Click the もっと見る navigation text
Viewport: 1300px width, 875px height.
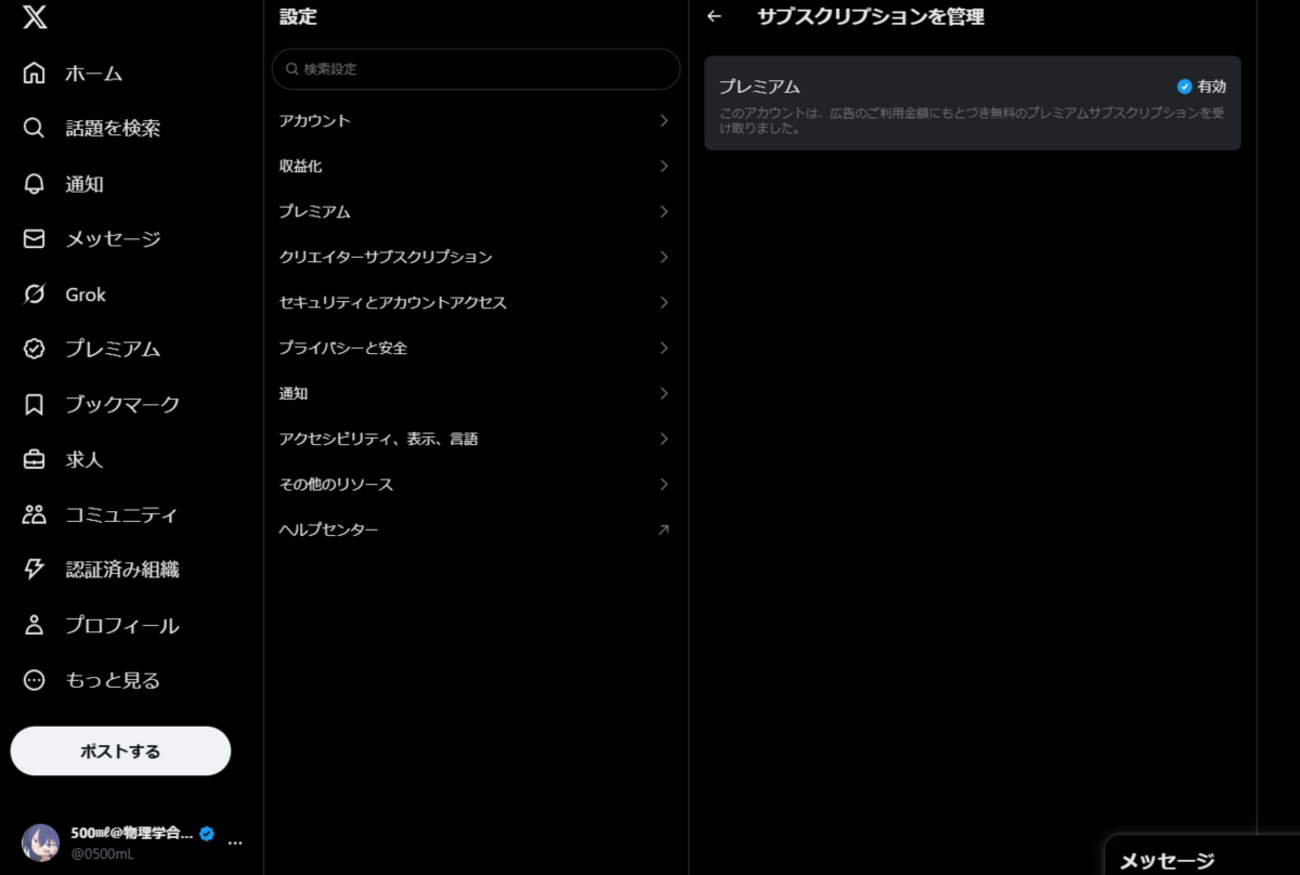[x=113, y=680]
